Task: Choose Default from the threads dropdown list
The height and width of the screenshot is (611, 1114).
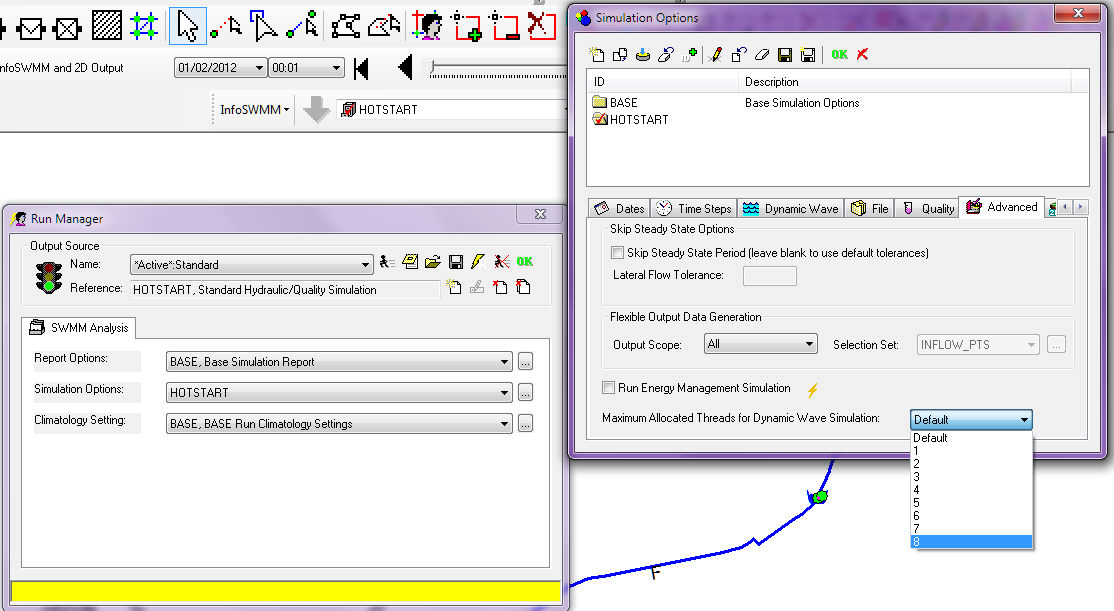Action: (971, 438)
